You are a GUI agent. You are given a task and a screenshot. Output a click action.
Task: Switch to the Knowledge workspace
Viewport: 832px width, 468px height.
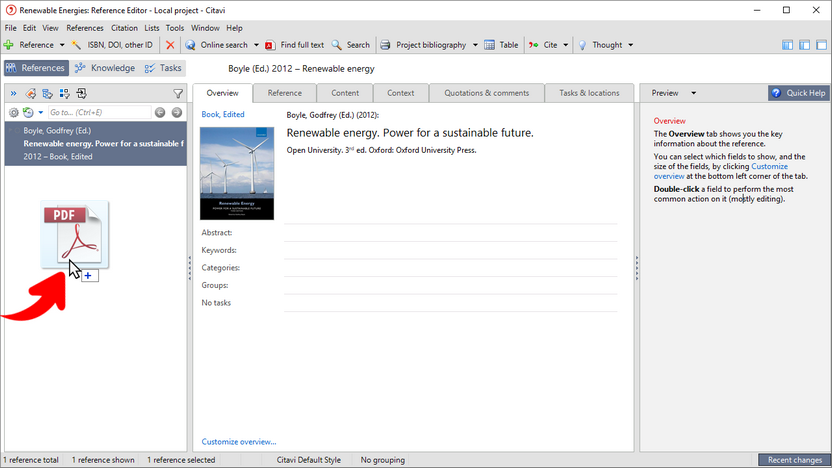point(105,68)
